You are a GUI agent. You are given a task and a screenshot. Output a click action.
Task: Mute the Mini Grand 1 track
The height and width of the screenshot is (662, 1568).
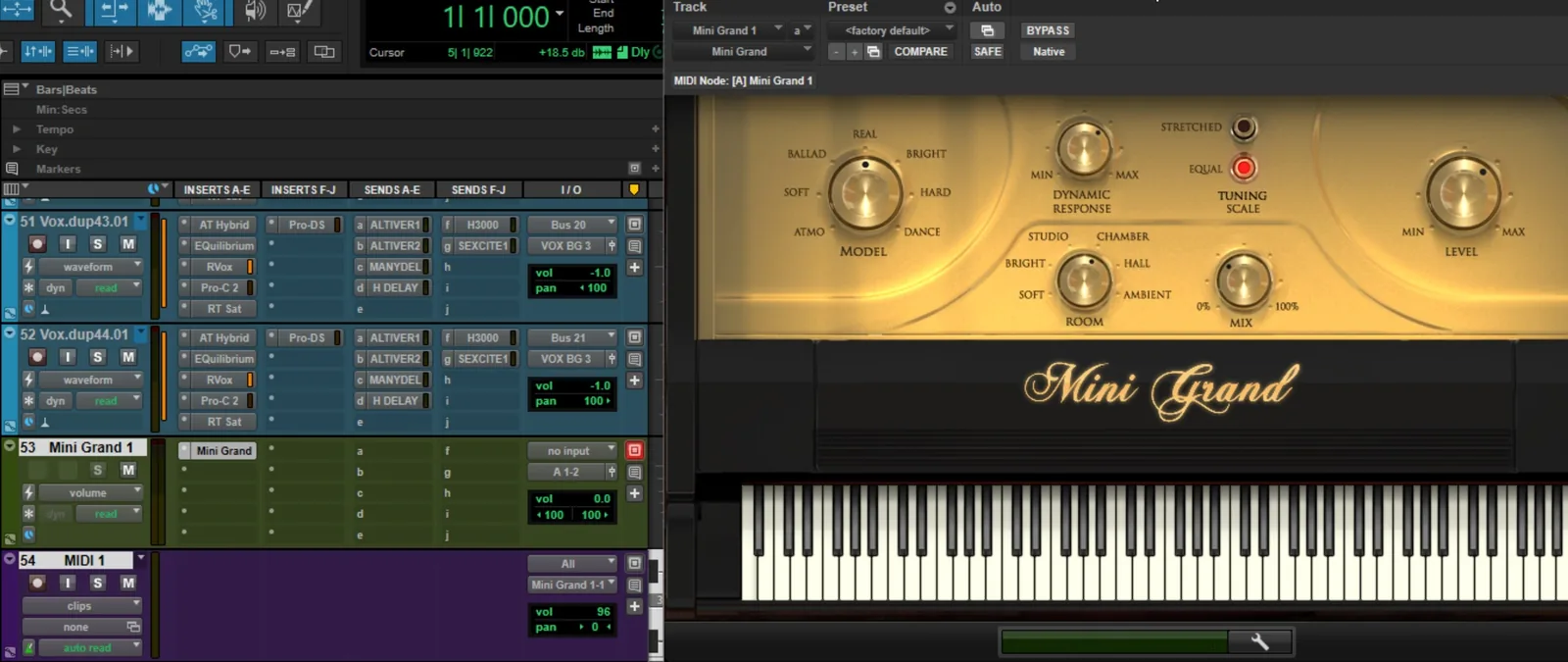(x=127, y=470)
